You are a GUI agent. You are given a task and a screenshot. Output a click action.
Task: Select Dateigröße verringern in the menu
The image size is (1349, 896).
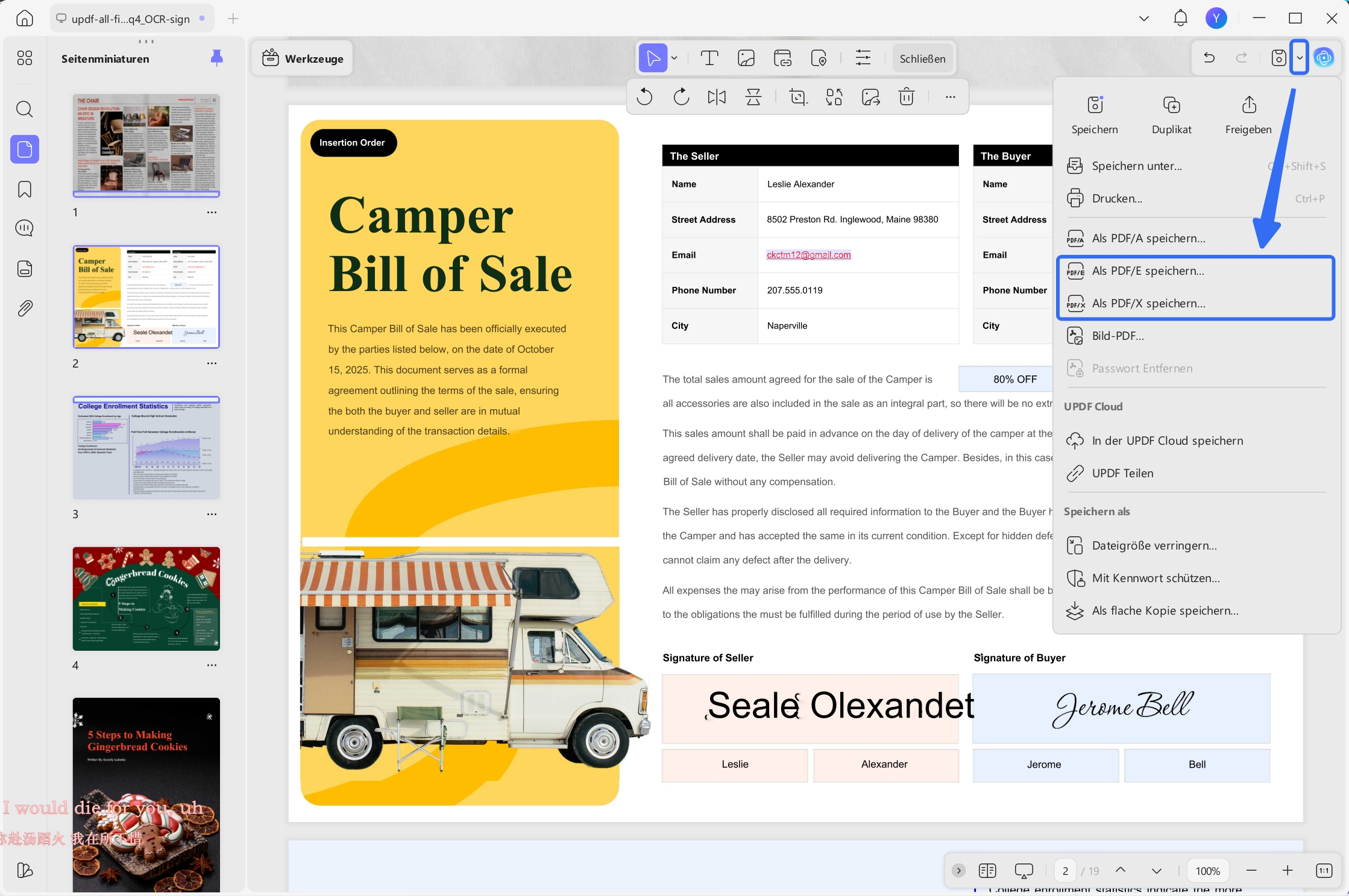coord(1154,545)
